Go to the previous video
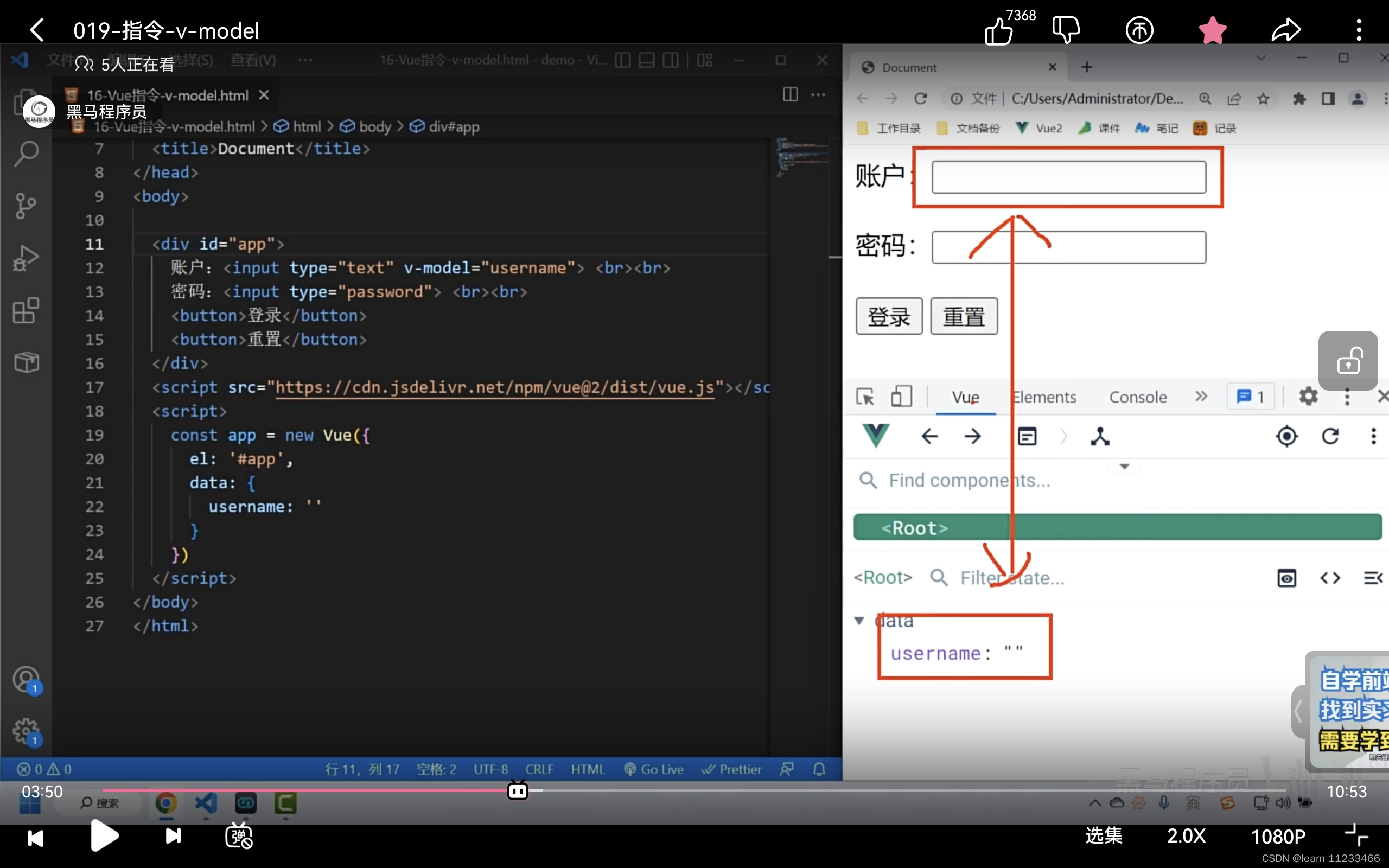This screenshot has height=868, width=1389. [x=36, y=838]
